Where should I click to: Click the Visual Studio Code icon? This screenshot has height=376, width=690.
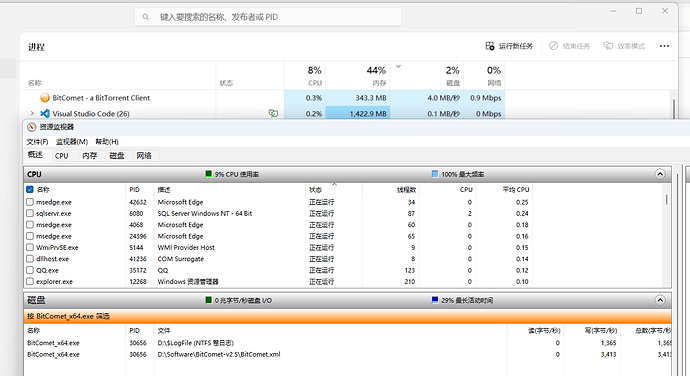coord(45,114)
